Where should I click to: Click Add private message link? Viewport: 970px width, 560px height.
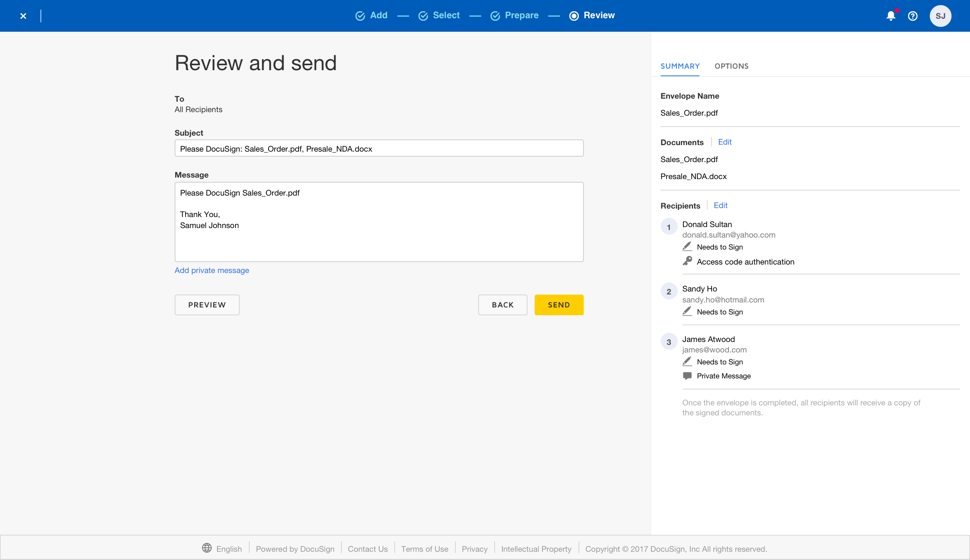[212, 270]
